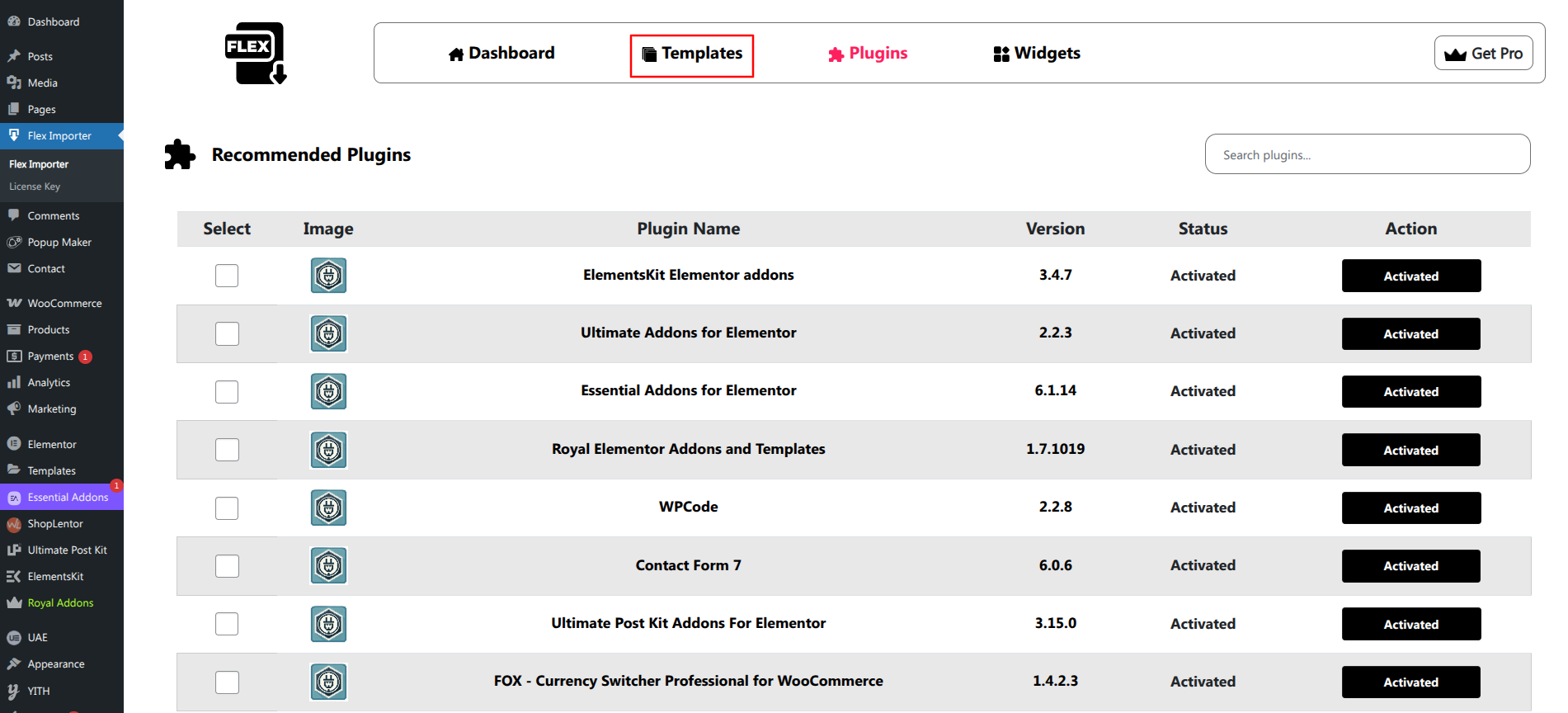This screenshot has height=713, width=1568.
Task: Select the Essential Addons for Elementor checkbox
Action: tap(227, 391)
